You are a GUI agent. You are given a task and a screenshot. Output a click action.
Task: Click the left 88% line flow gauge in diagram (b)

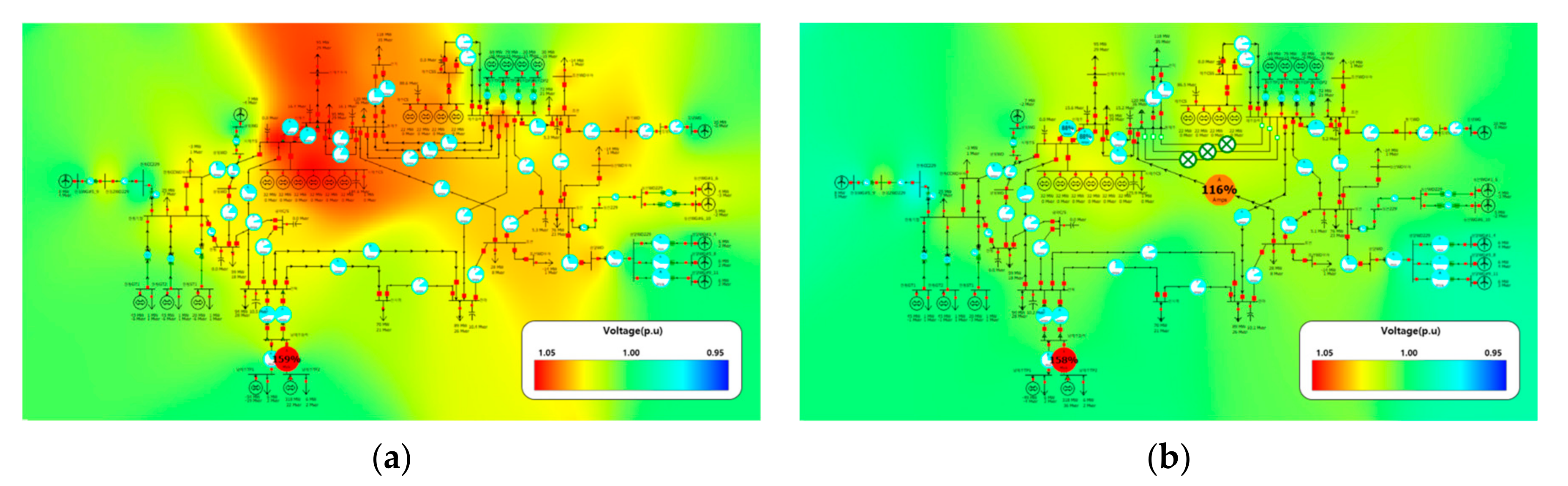tap(1068, 128)
